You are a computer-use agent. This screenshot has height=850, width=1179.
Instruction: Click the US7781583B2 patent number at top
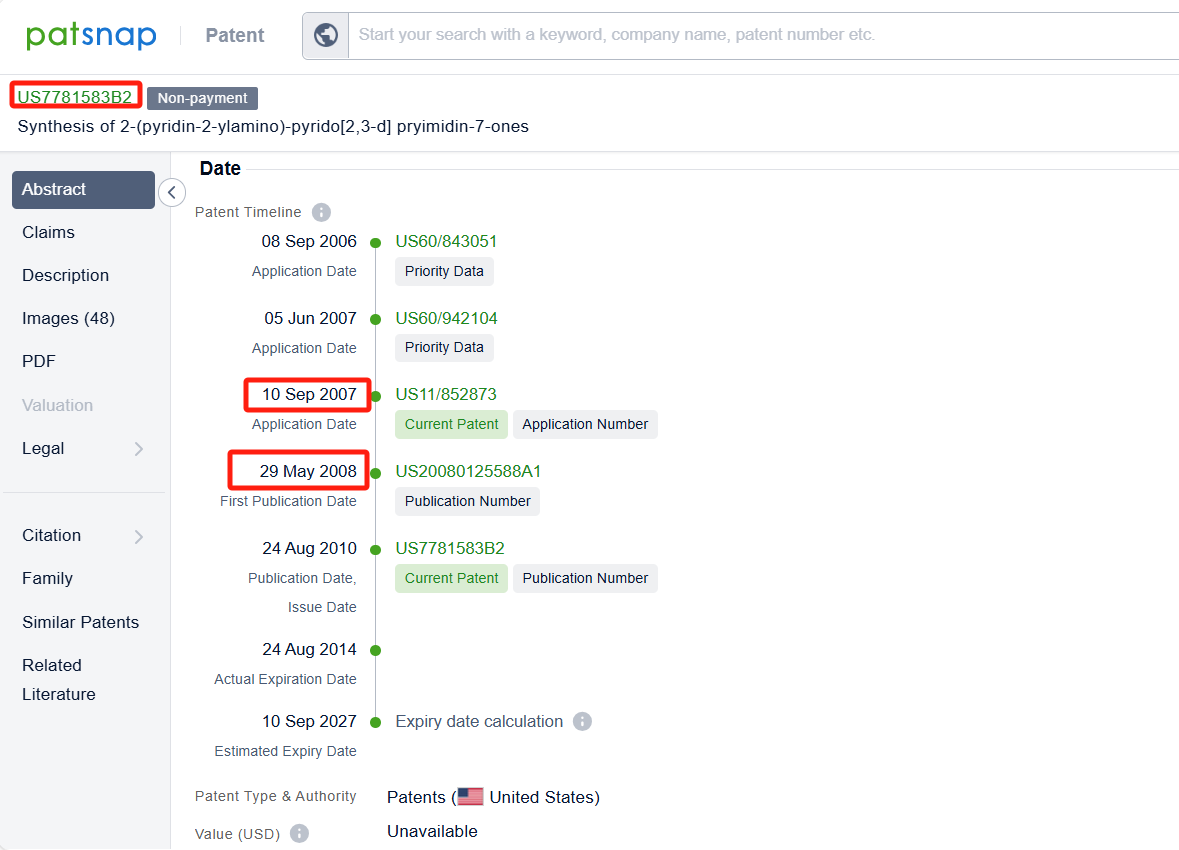[75, 97]
